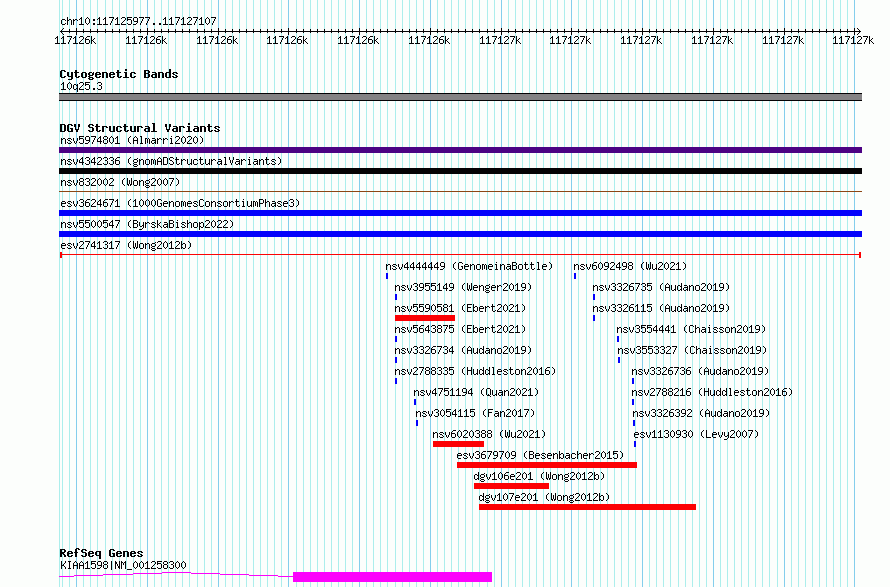This screenshot has height=587, width=890.
Task: Click the blue tick marker under esv1130930
Action: pyautogui.click(x=635, y=444)
